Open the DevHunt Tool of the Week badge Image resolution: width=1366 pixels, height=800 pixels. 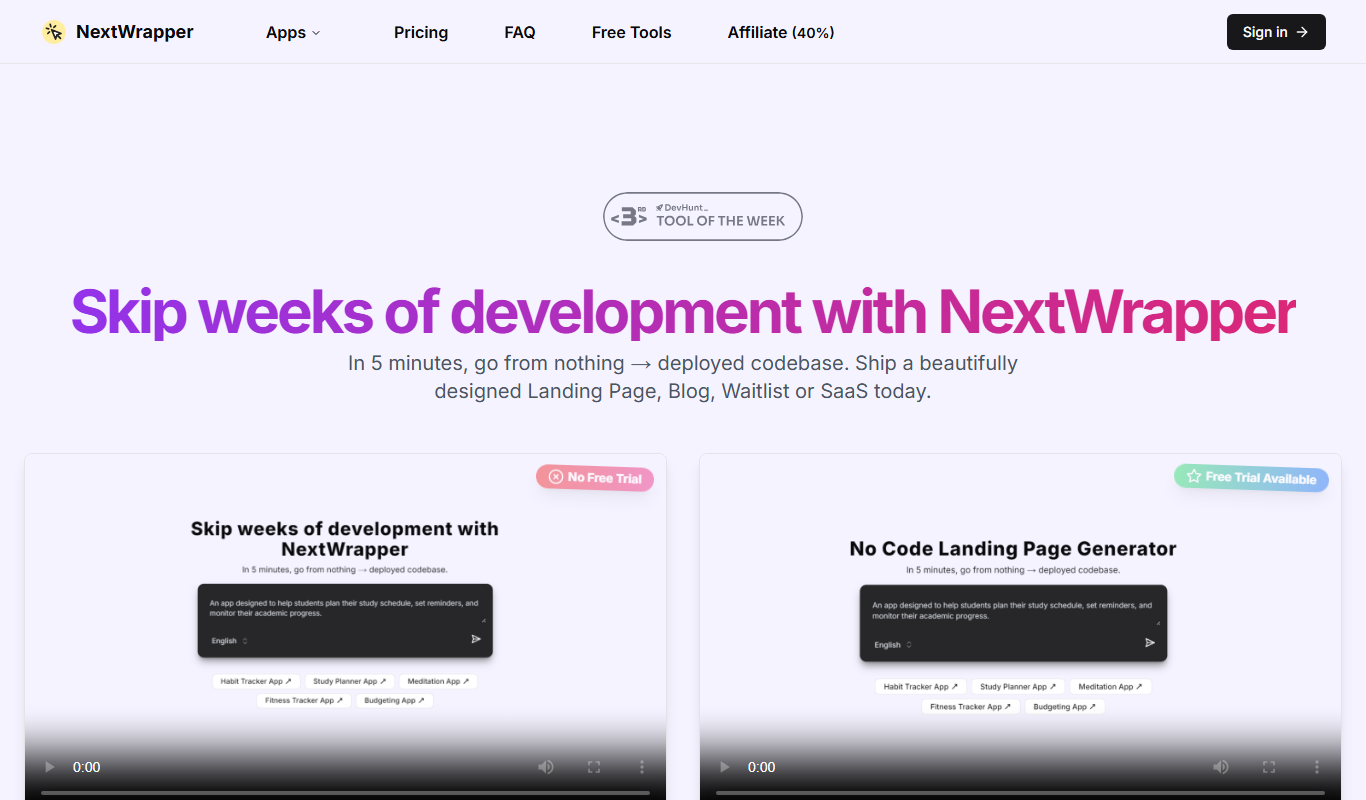pos(703,216)
